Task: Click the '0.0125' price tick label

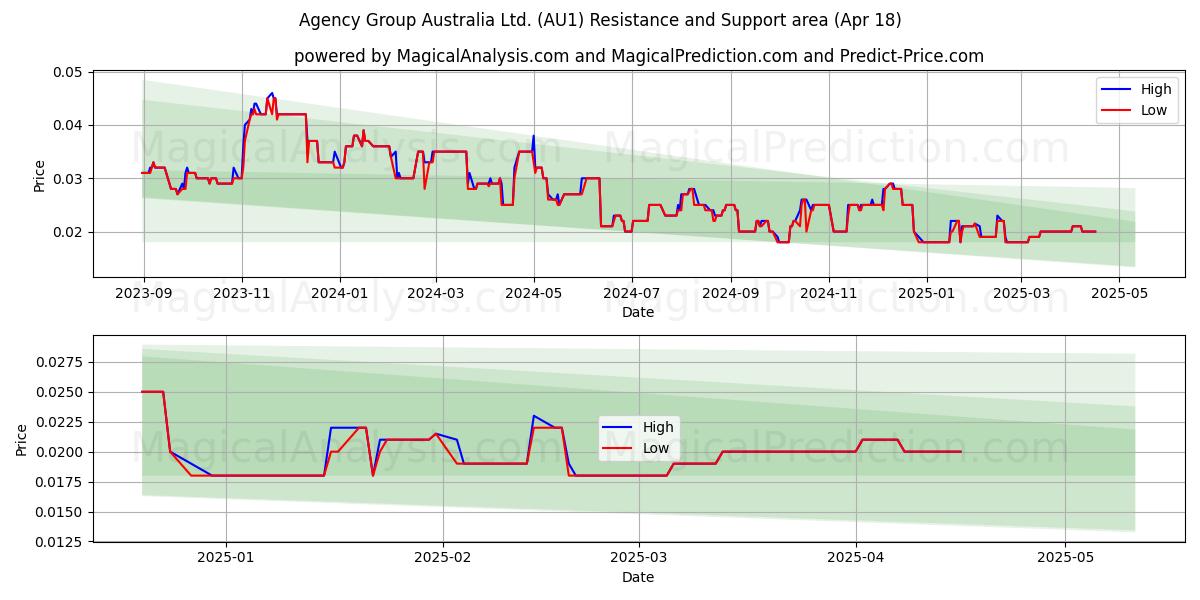Action: (59, 542)
